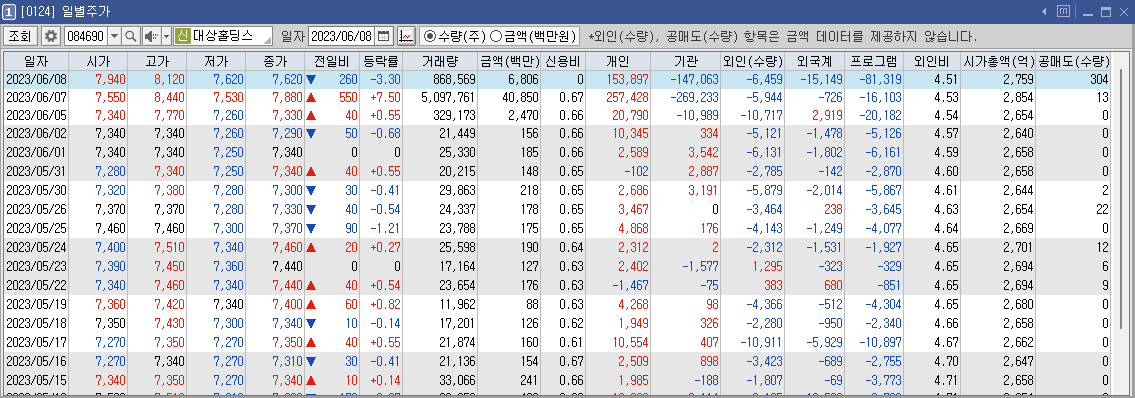The image size is (1135, 398).
Task: Click the title text [0124] 일별주가
Action: [x=66, y=12]
